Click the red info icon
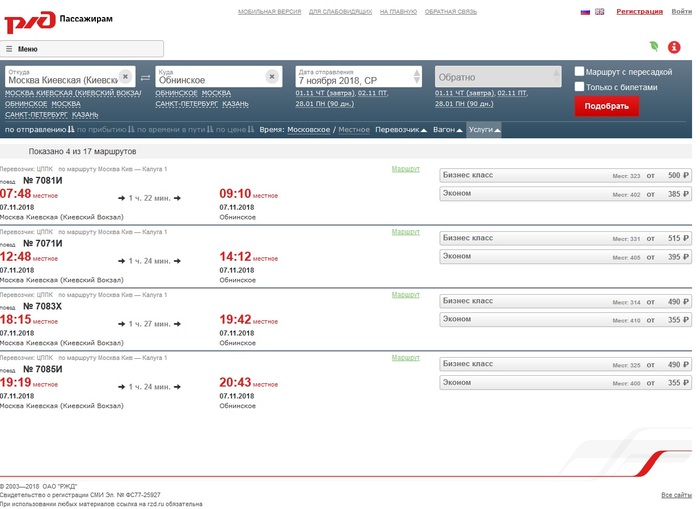Viewport: 700px width, 509px height. [676, 46]
